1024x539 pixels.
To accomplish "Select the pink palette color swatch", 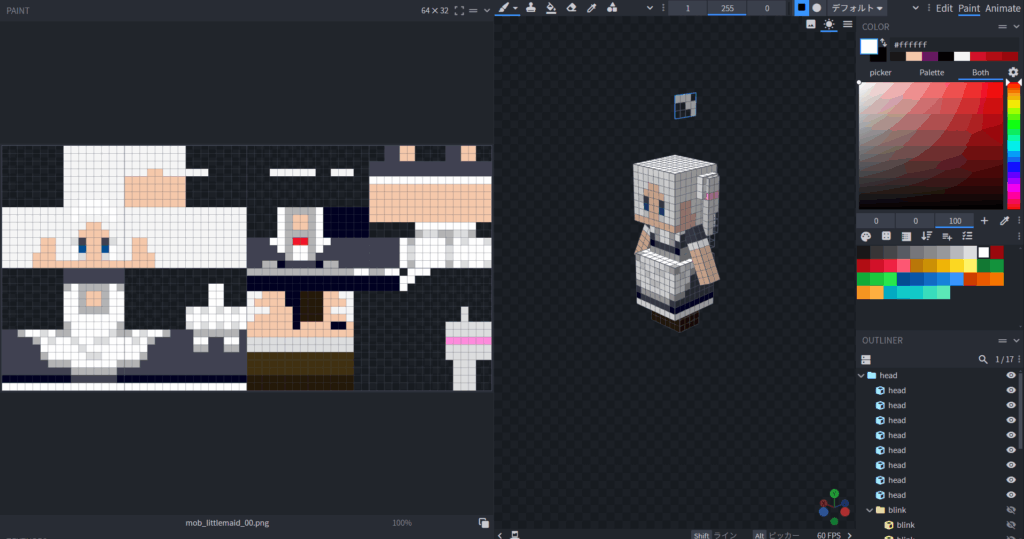I will tap(904, 266).
